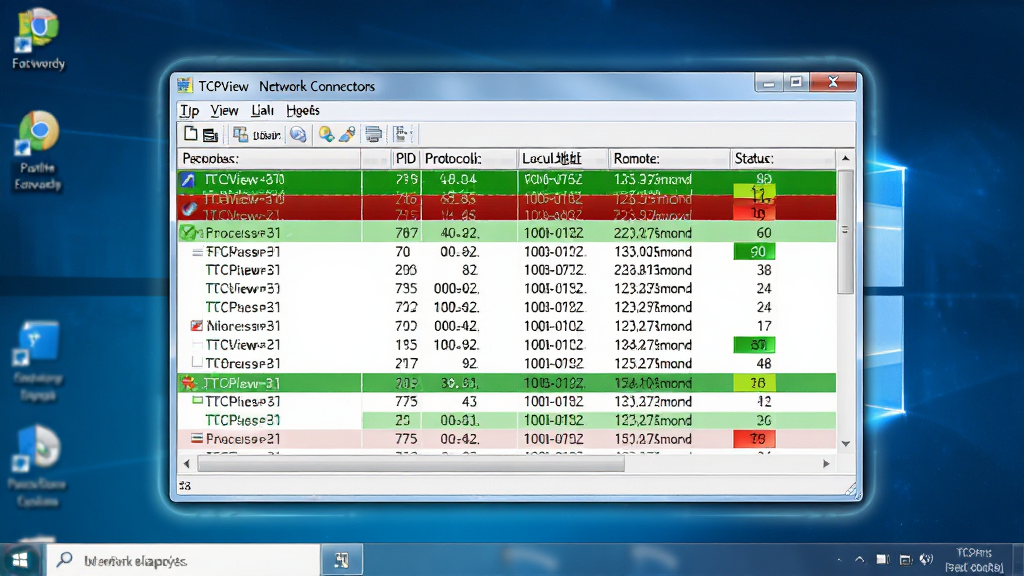Open the View menu
This screenshot has width=1024, height=576.
224,110
